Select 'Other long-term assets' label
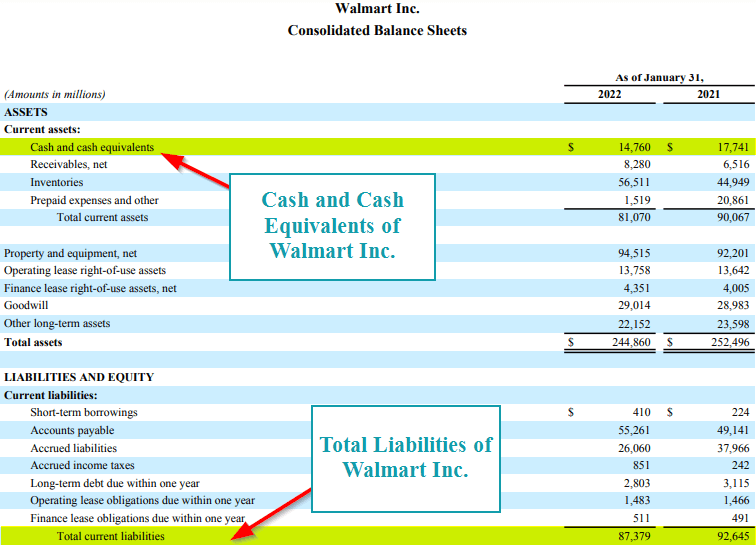This screenshot has height=545, width=756. 57,324
